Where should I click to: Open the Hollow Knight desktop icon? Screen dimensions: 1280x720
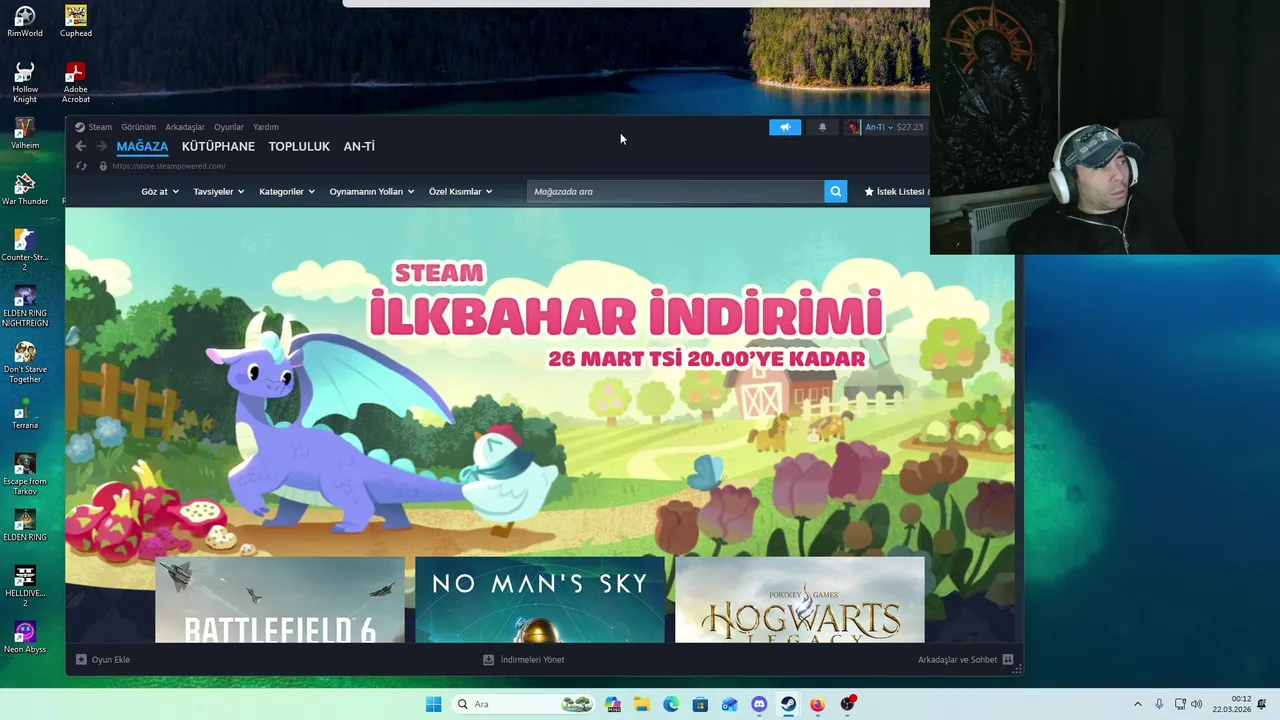tap(25, 82)
